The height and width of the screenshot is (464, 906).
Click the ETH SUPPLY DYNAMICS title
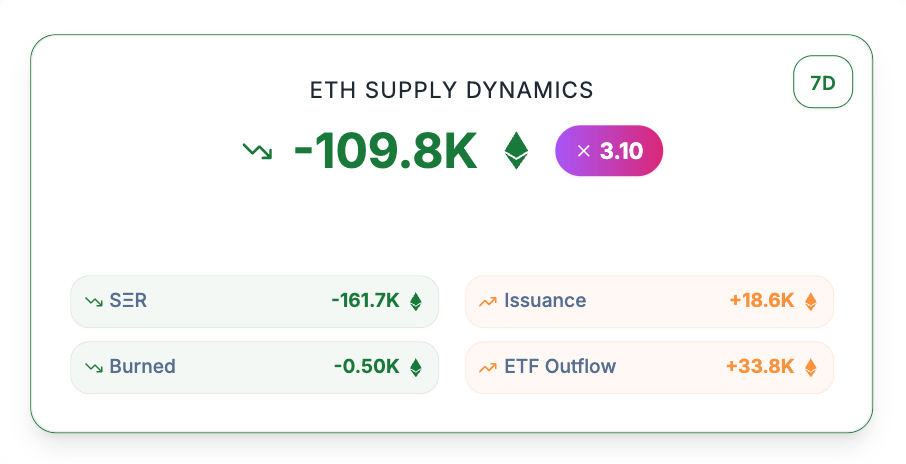pos(452,90)
